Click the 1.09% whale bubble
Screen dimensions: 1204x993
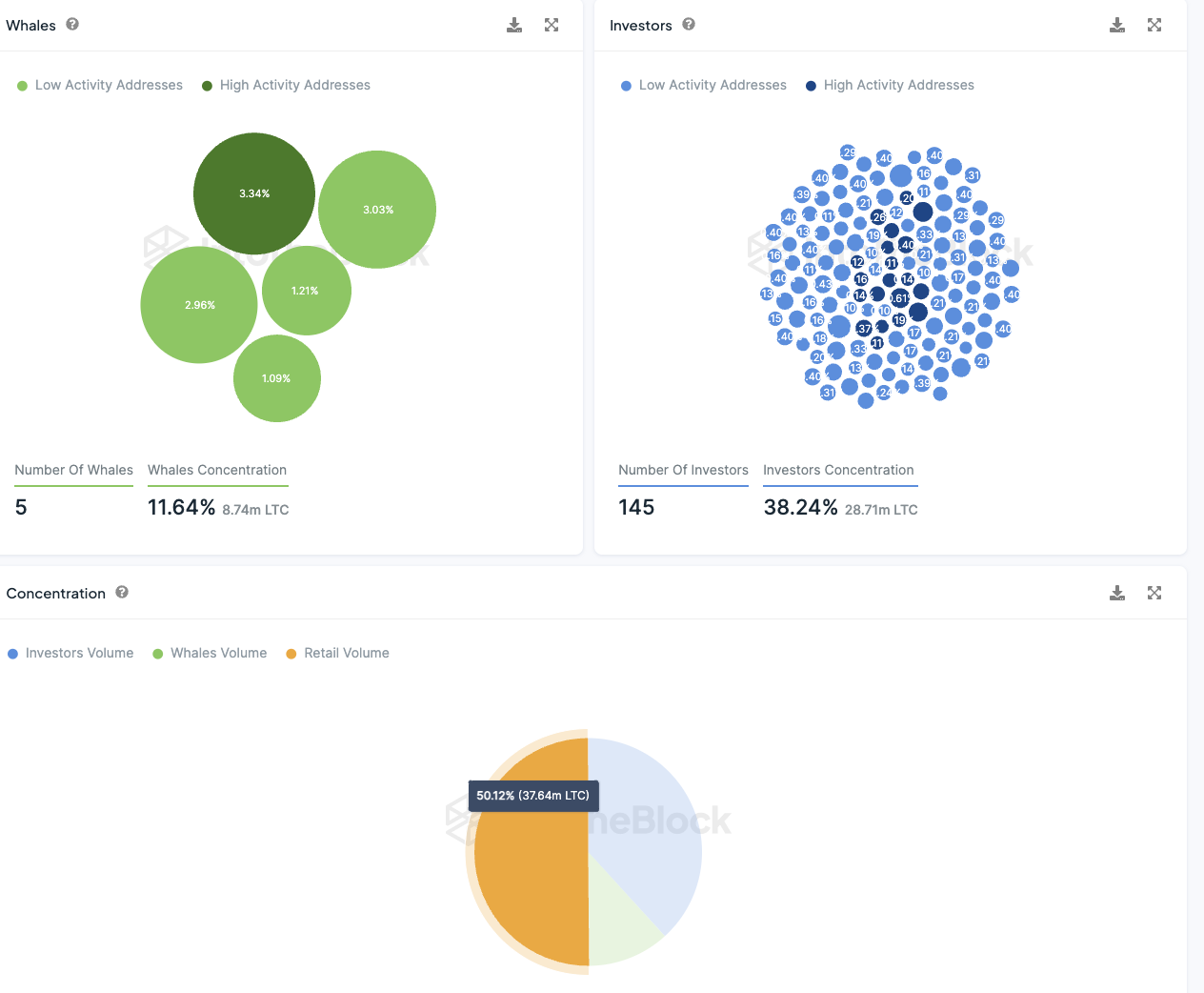click(x=277, y=378)
